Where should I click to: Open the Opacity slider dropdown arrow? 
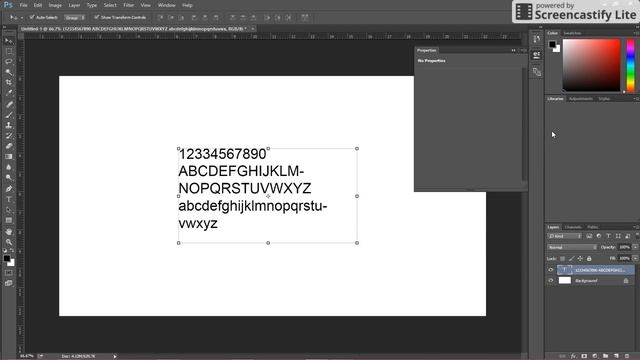(635, 247)
